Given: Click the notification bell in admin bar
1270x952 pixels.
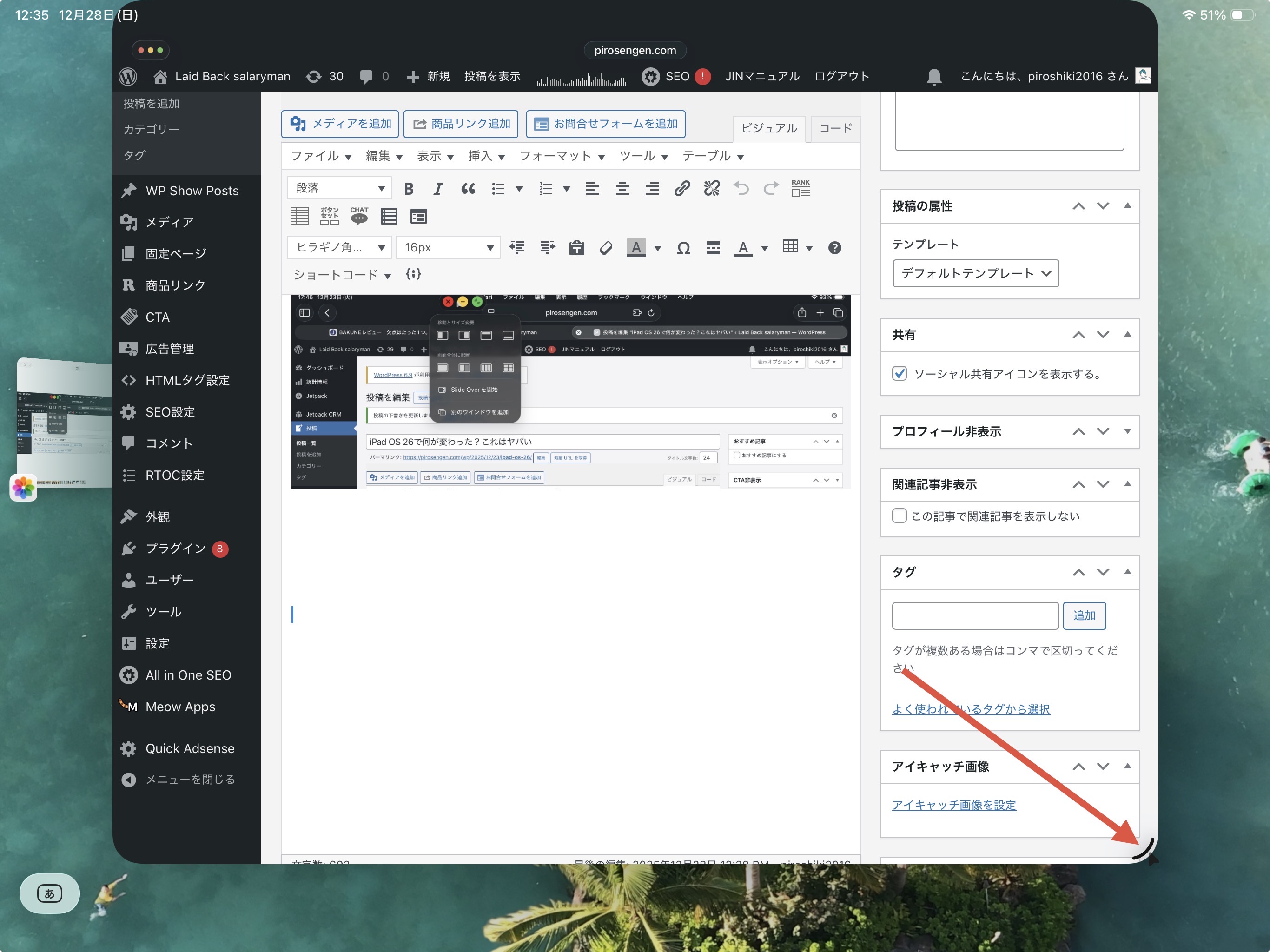Looking at the screenshot, I should pyautogui.click(x=933, y=76).
